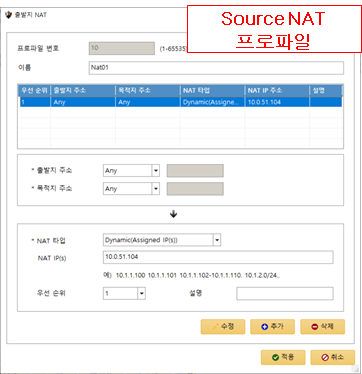The image size is (362, 374).
Task: Click the cancel icon on 취소 button
Action: pyautogui.click(x=325, y=357)
